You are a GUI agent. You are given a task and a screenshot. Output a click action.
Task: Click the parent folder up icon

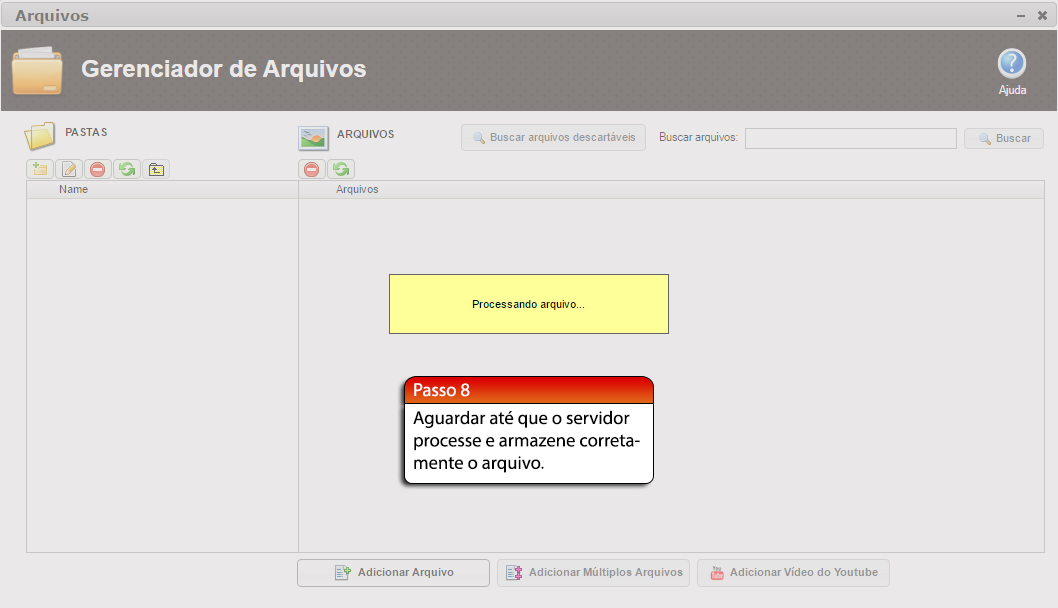pos(156,169)
